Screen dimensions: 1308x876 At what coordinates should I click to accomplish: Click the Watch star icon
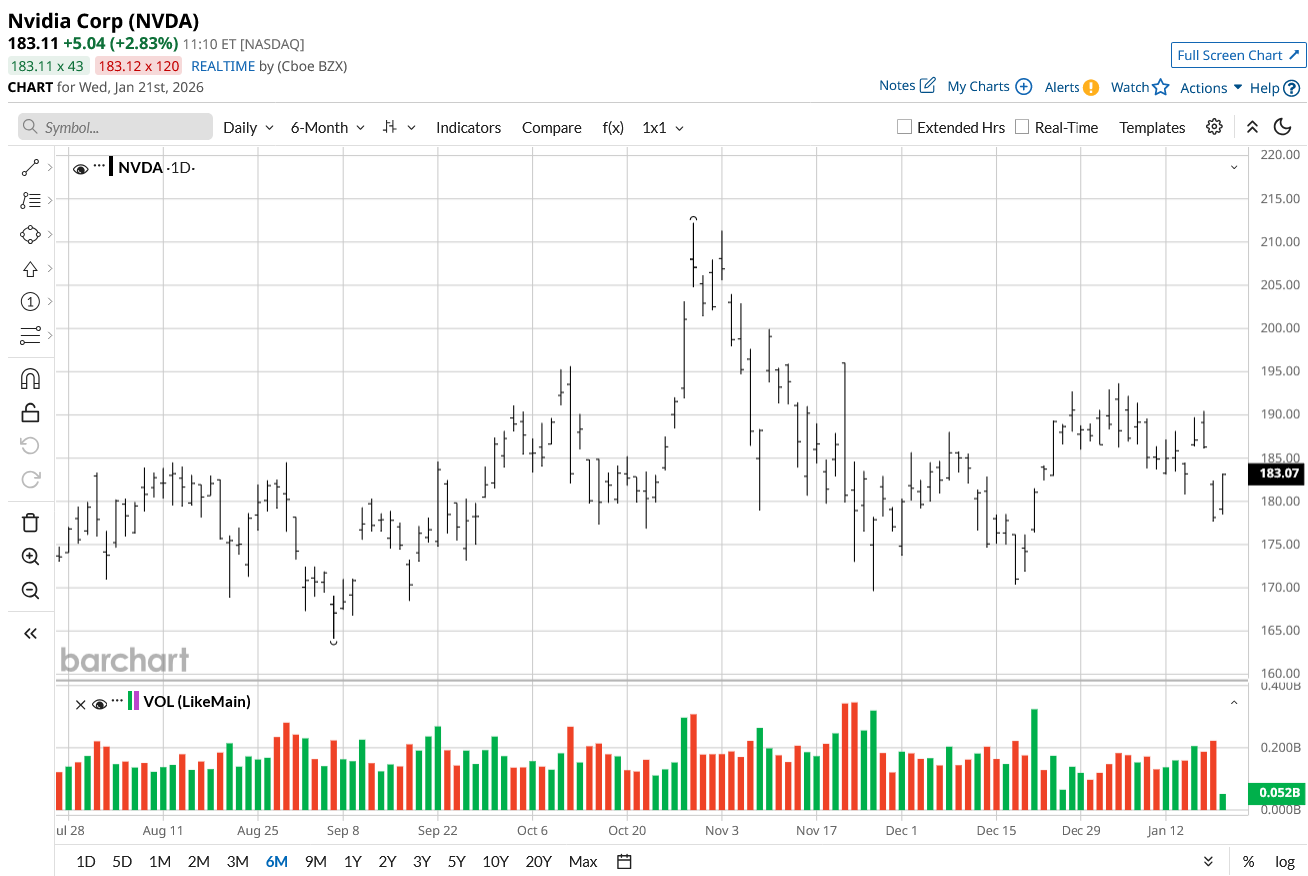coord(1160,87)
